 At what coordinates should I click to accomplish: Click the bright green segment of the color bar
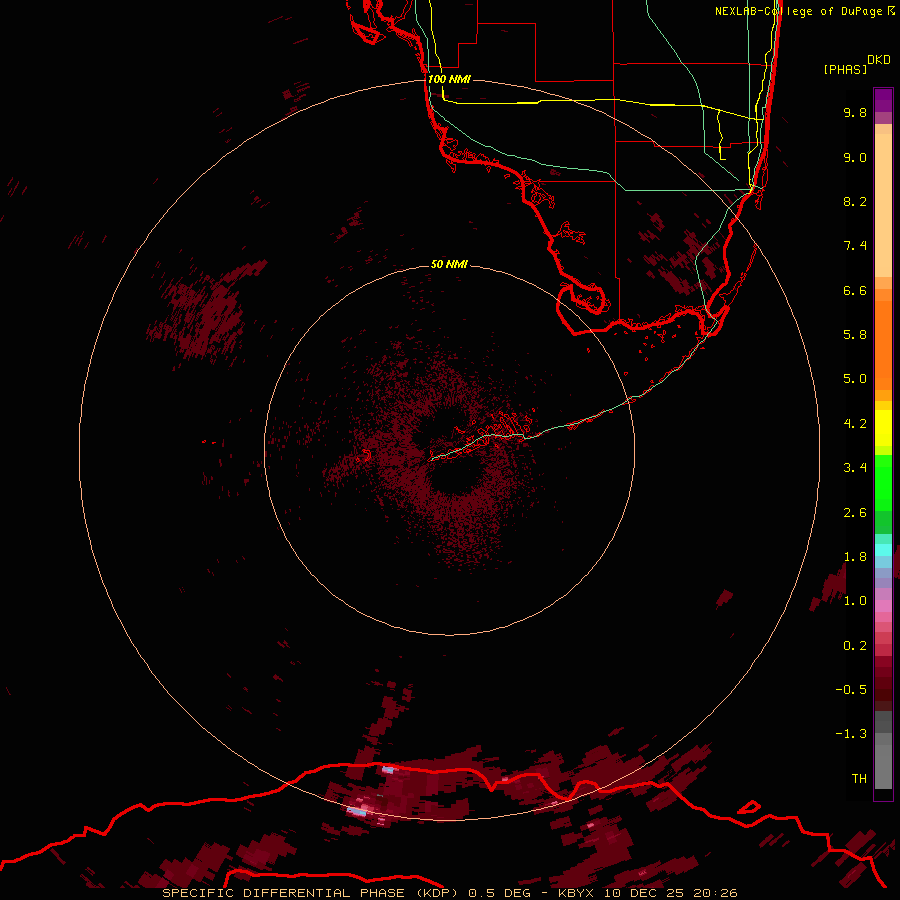[883, 482]
